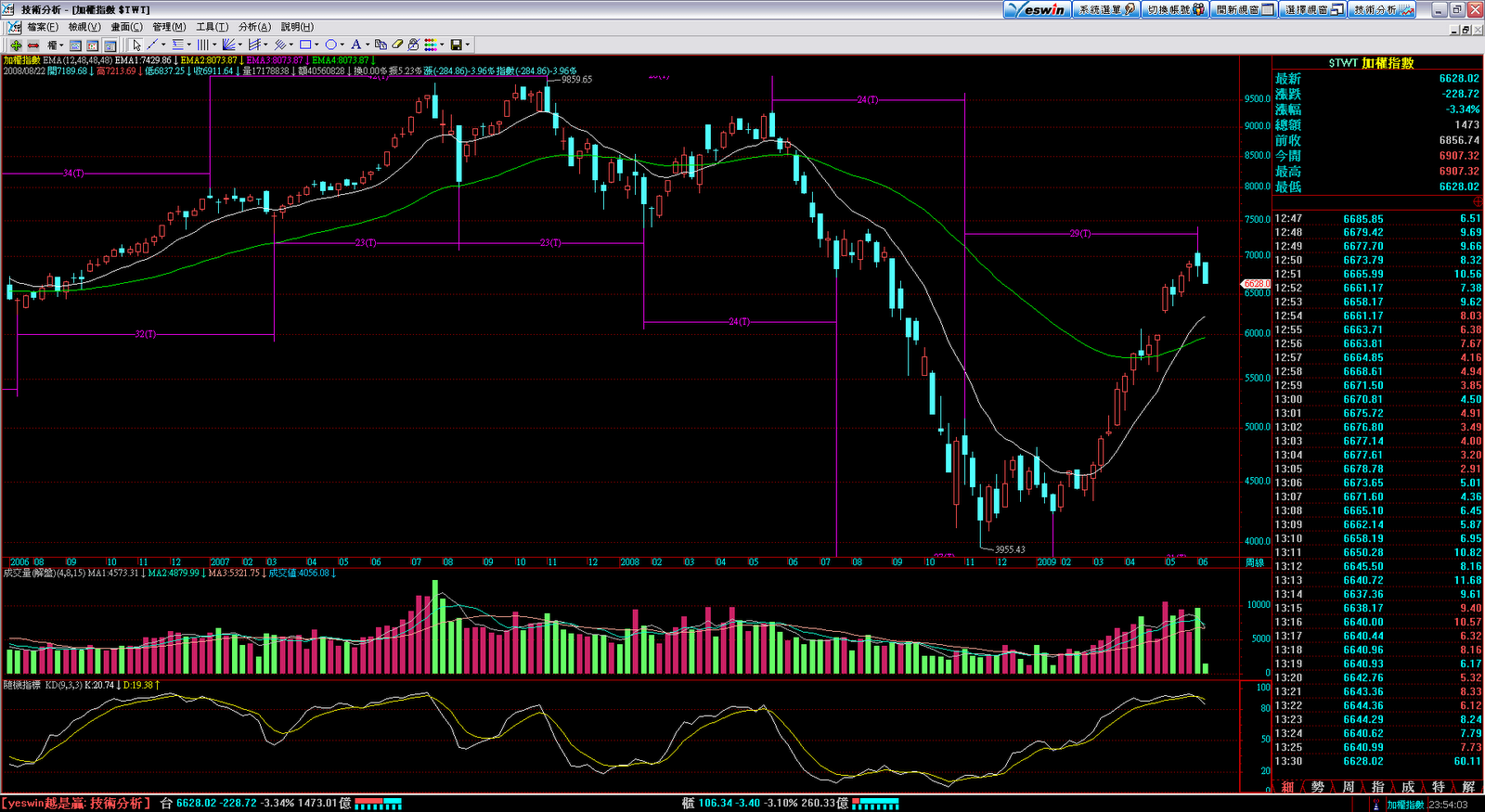Select the rectangle drawing tool
This screenshot has height=812, width=1485.
click(304, 45)
